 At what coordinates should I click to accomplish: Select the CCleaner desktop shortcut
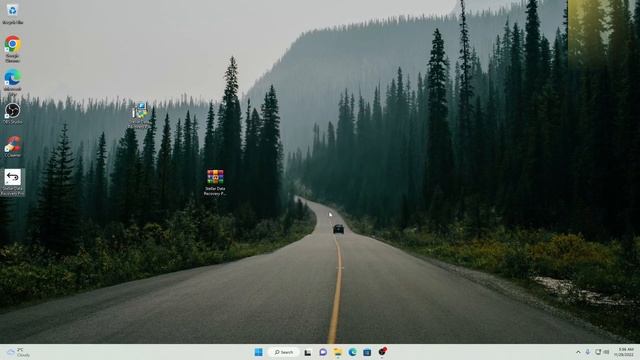[x=13, y=147]
